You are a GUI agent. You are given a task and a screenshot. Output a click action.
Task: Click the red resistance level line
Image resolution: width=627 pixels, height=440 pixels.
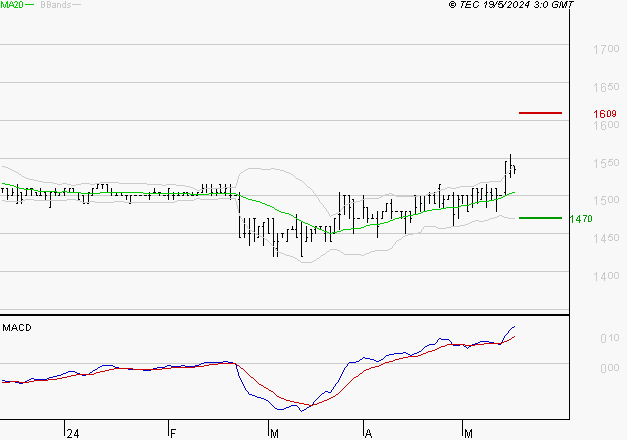click(540, 113)
